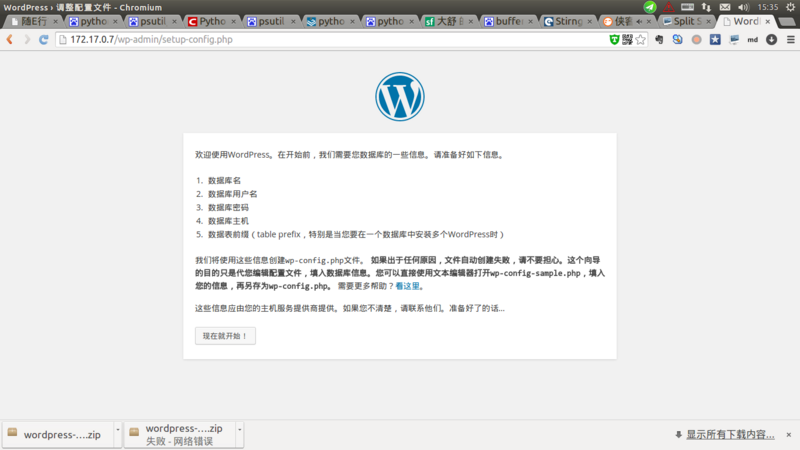Click the page info icon in address bar

click(63, 39)
